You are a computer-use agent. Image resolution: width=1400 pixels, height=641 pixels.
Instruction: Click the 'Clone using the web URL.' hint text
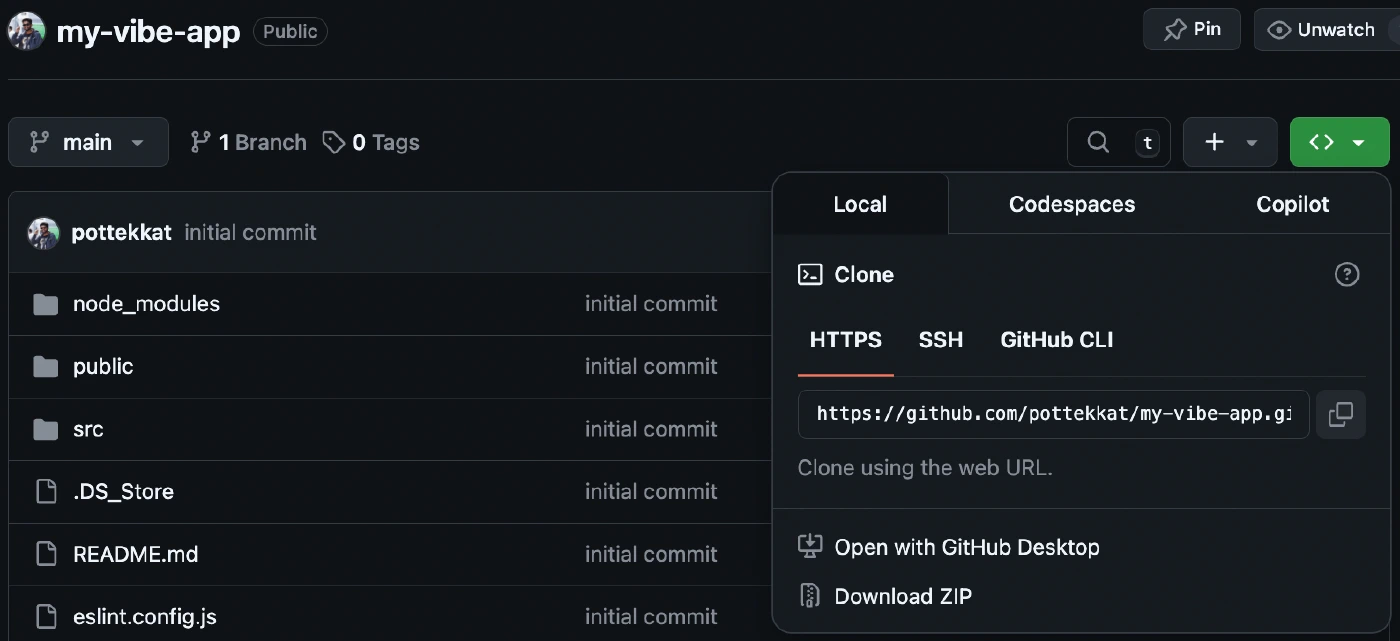tap(925, 467)
